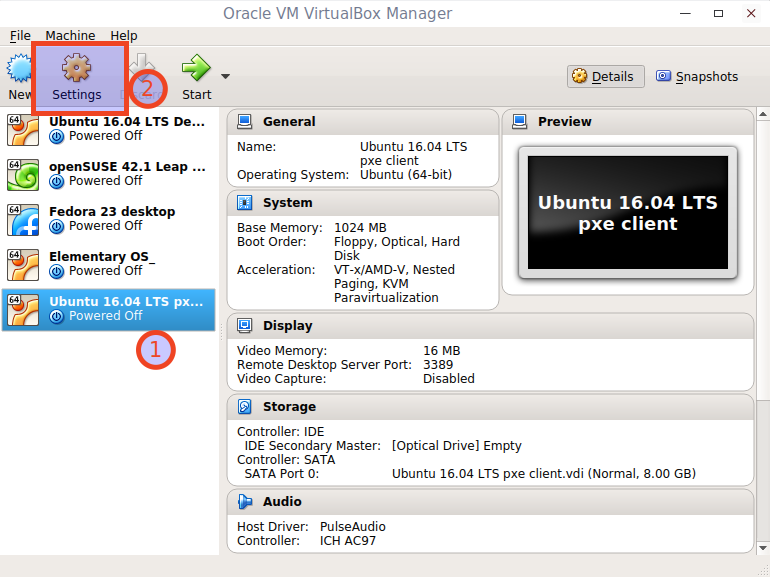Click the Video Capture Disabled value
The image size is (770, 577).
click(x=448, y=379)
